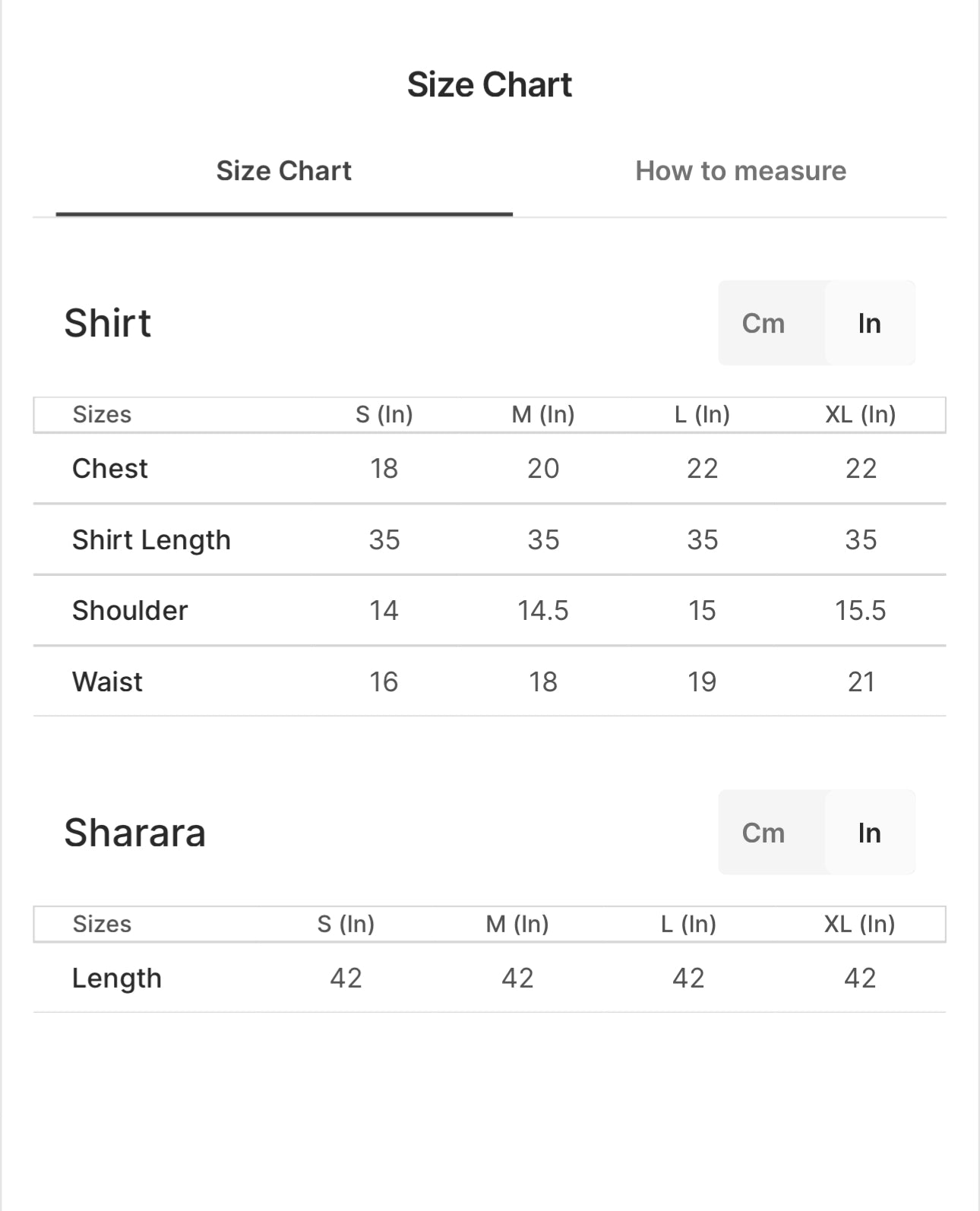This screenshot has height=1211, width=980.
Task: Click the Waist 21 value for XL
Action: pyautogui.click(x=861, y=682)
